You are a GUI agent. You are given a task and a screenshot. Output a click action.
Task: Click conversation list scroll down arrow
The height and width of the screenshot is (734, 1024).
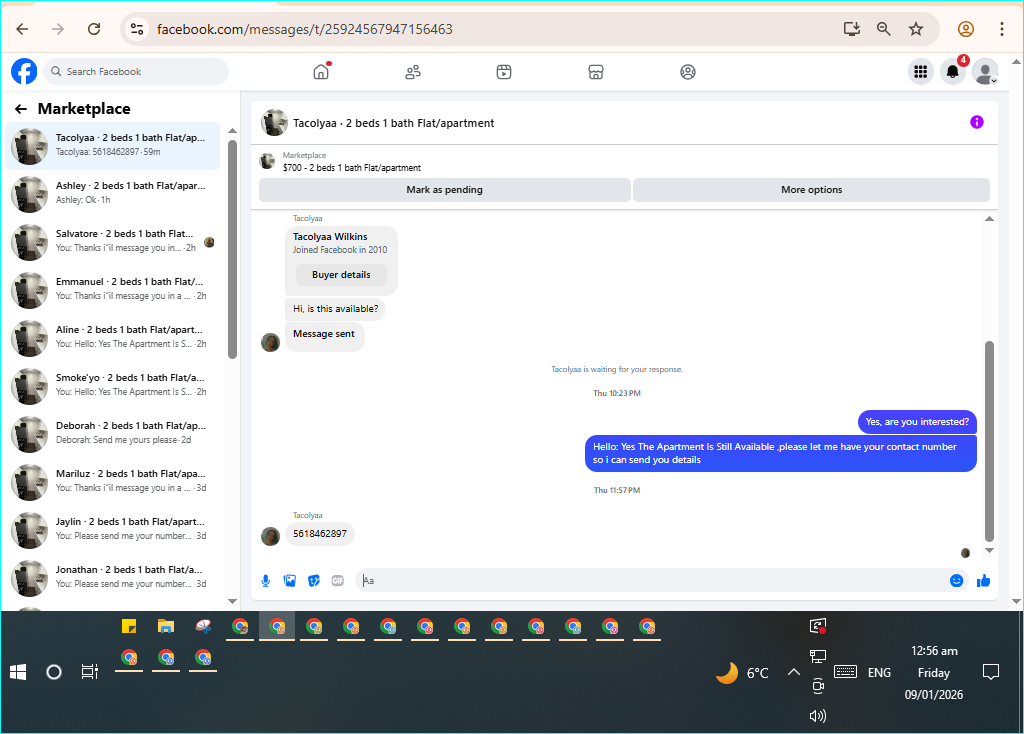[x=232, y=601]
